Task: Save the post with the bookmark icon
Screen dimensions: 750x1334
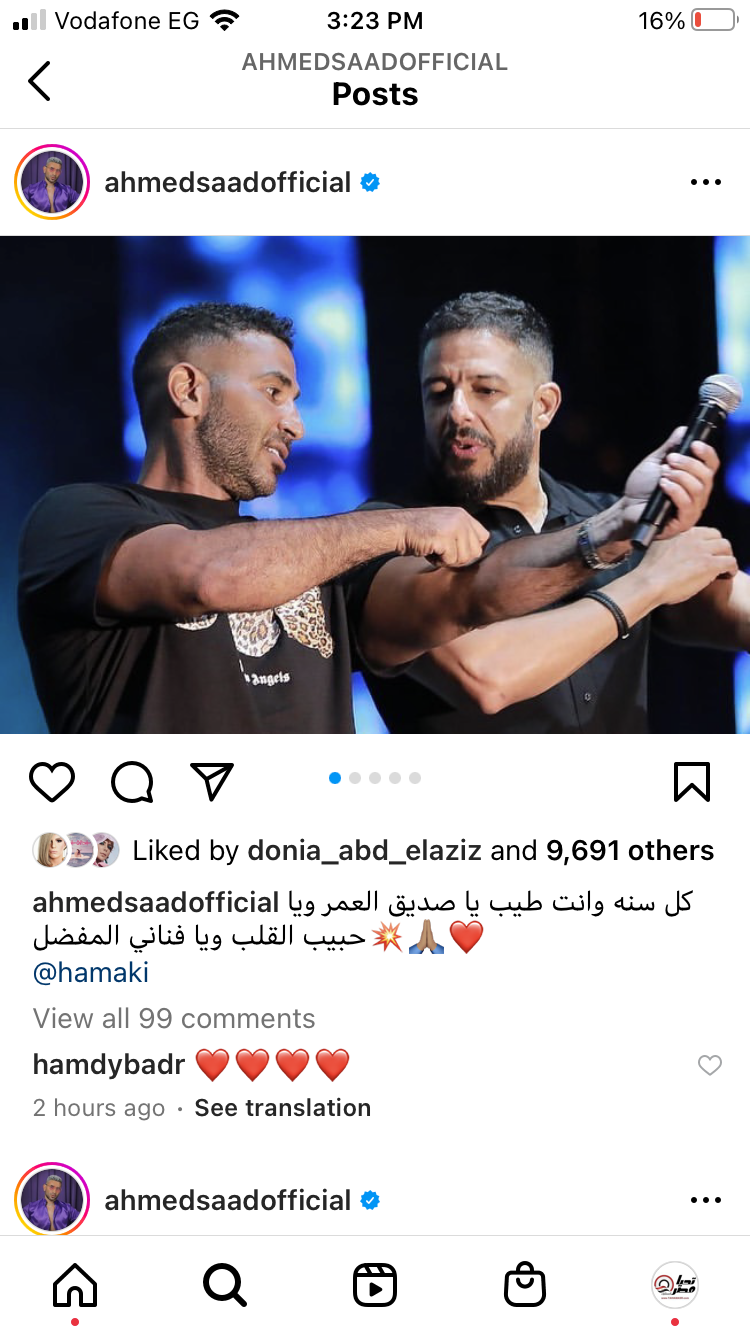Action: click(x=692, y=782)
